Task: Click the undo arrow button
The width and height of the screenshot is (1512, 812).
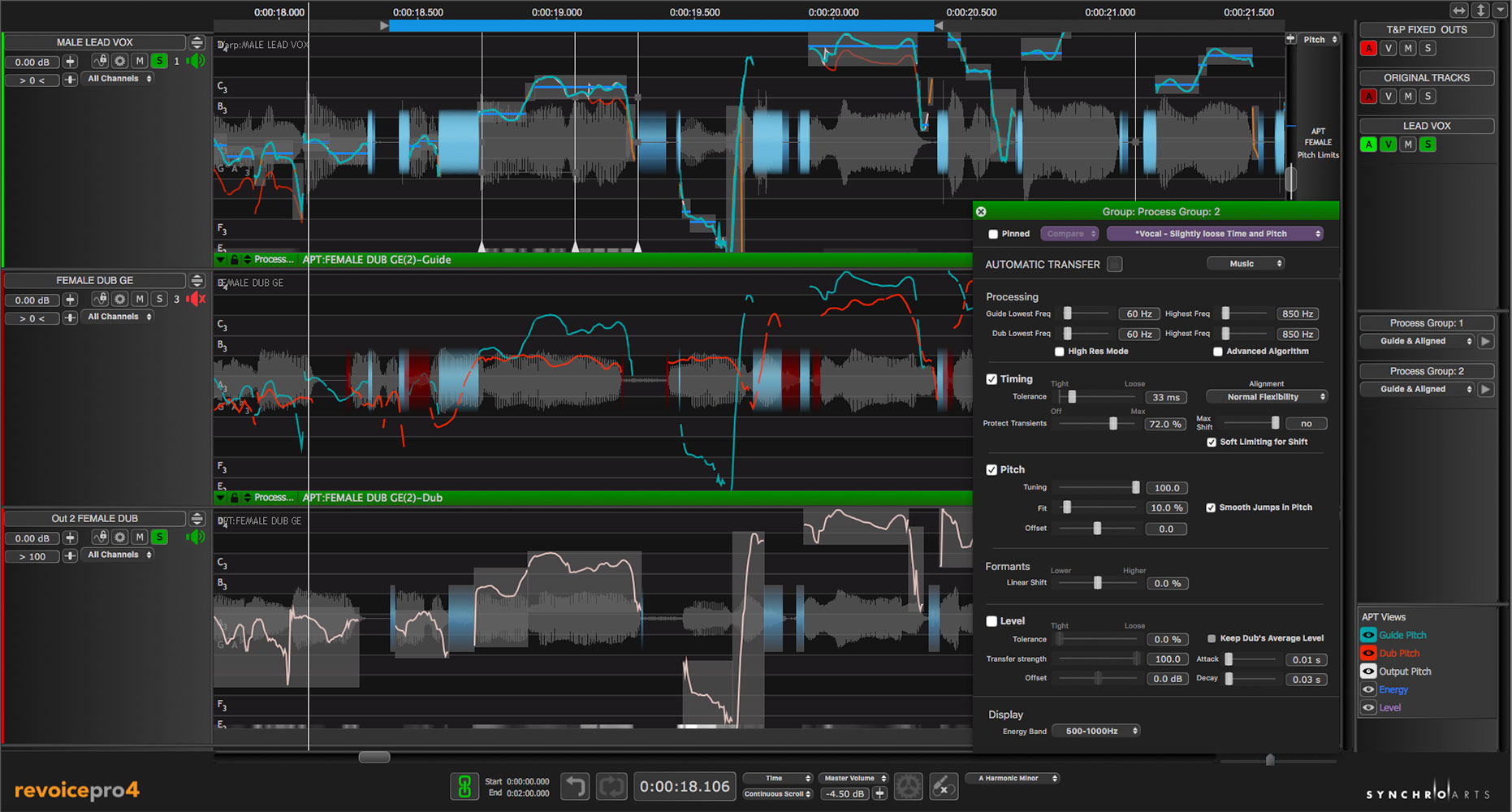Action: 575,786
